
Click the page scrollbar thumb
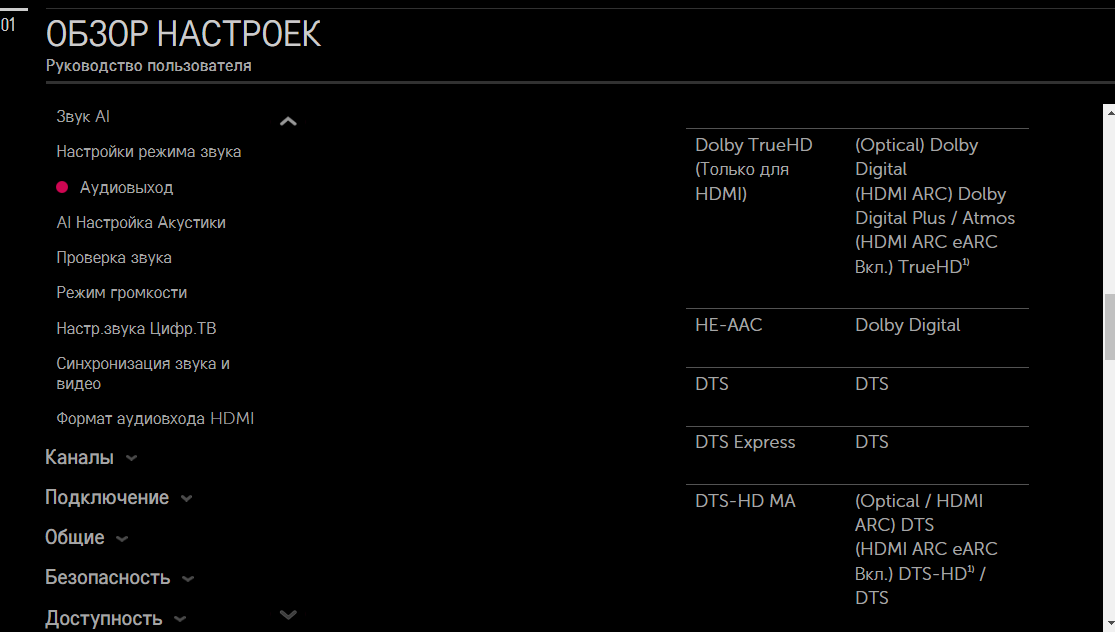coord(1108,327)
